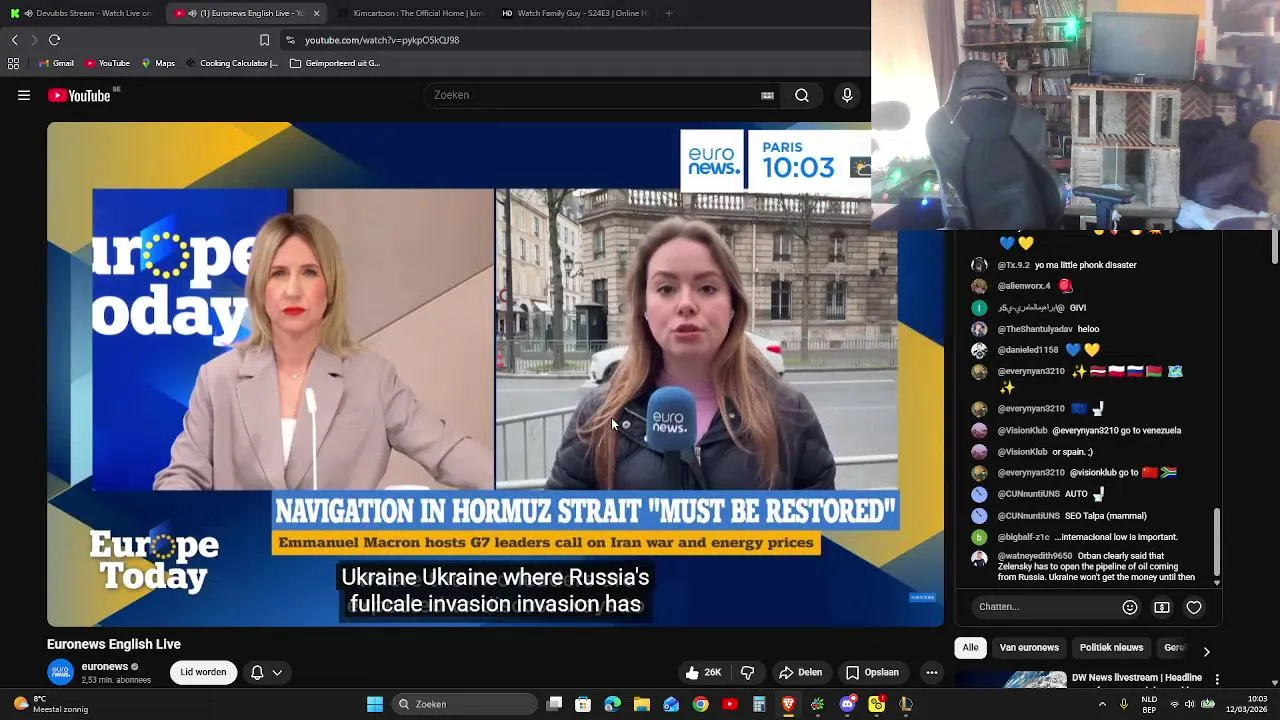Show hidden system tray icons
The width and height of the screenshot is (1280, 720).
[1102, 704]
